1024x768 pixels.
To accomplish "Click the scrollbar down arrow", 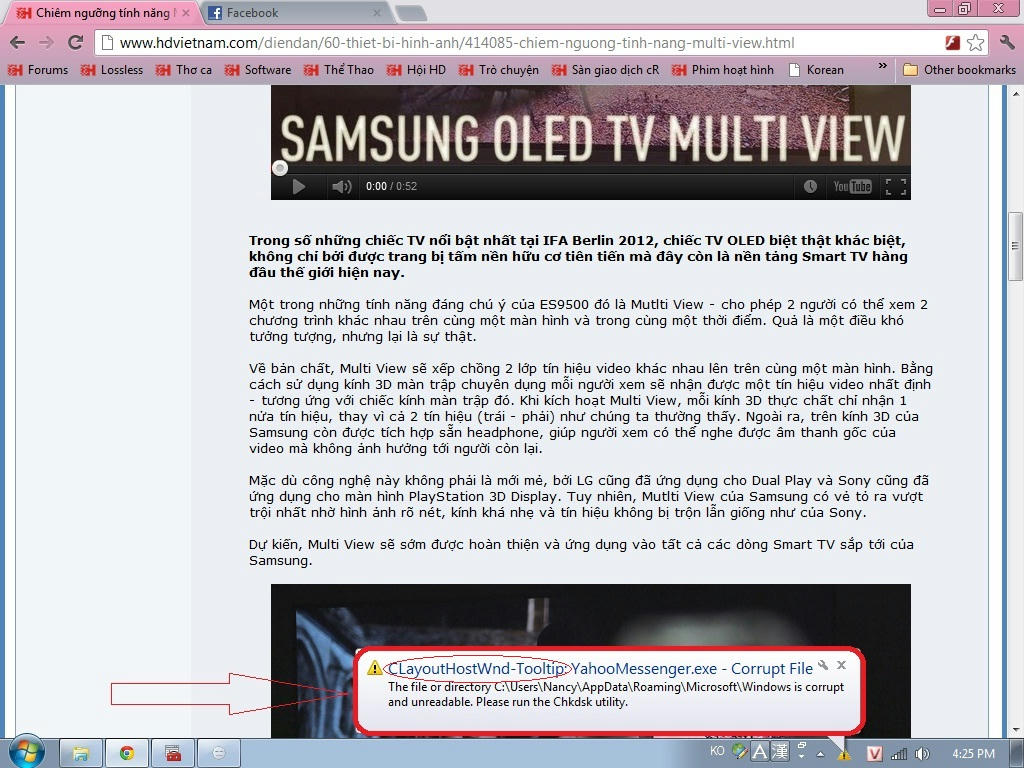I will (x=1016, y=730).
